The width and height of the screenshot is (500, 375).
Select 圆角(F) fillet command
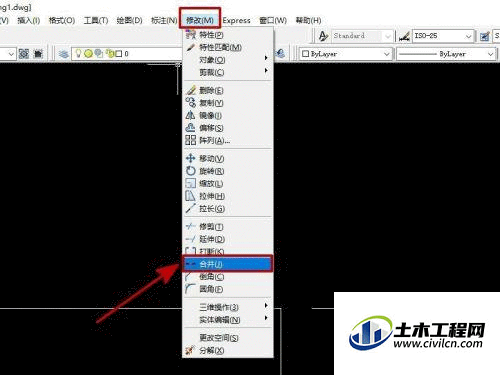pyautogui.click(x=228, y=289)
